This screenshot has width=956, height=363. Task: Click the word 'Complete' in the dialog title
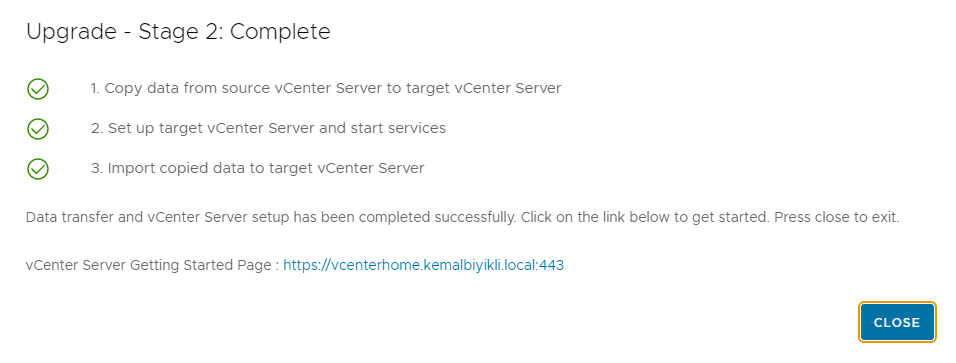[x=280, y=32]
